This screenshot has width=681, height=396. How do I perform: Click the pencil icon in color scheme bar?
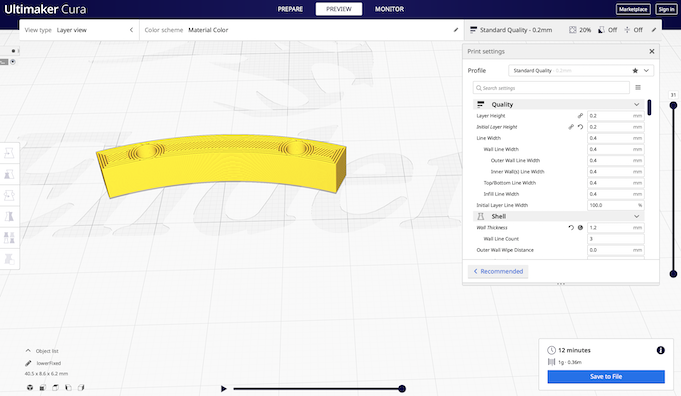456,30
